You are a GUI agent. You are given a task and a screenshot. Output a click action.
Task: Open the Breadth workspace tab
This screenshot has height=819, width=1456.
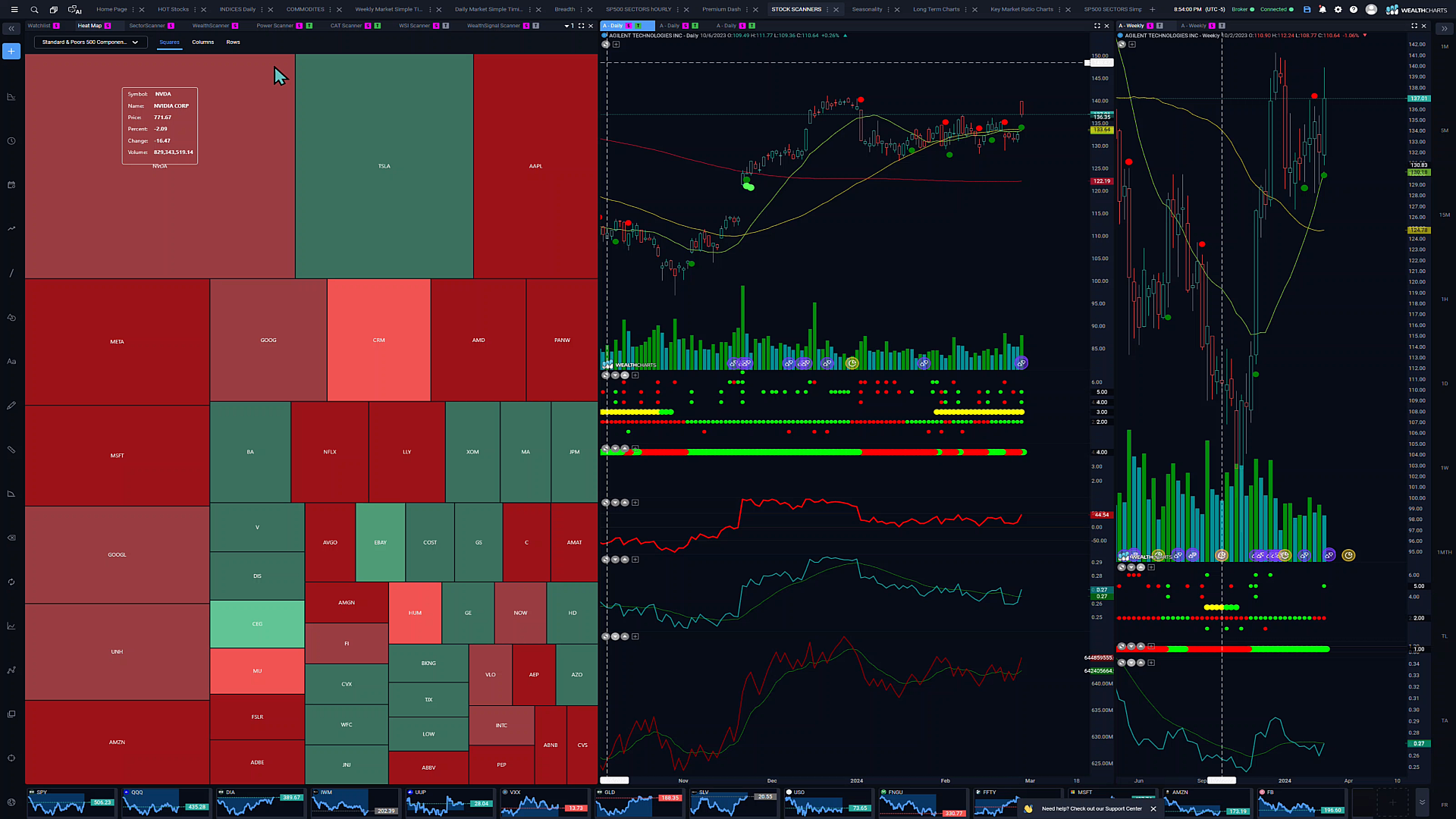(x=564, y=10)
